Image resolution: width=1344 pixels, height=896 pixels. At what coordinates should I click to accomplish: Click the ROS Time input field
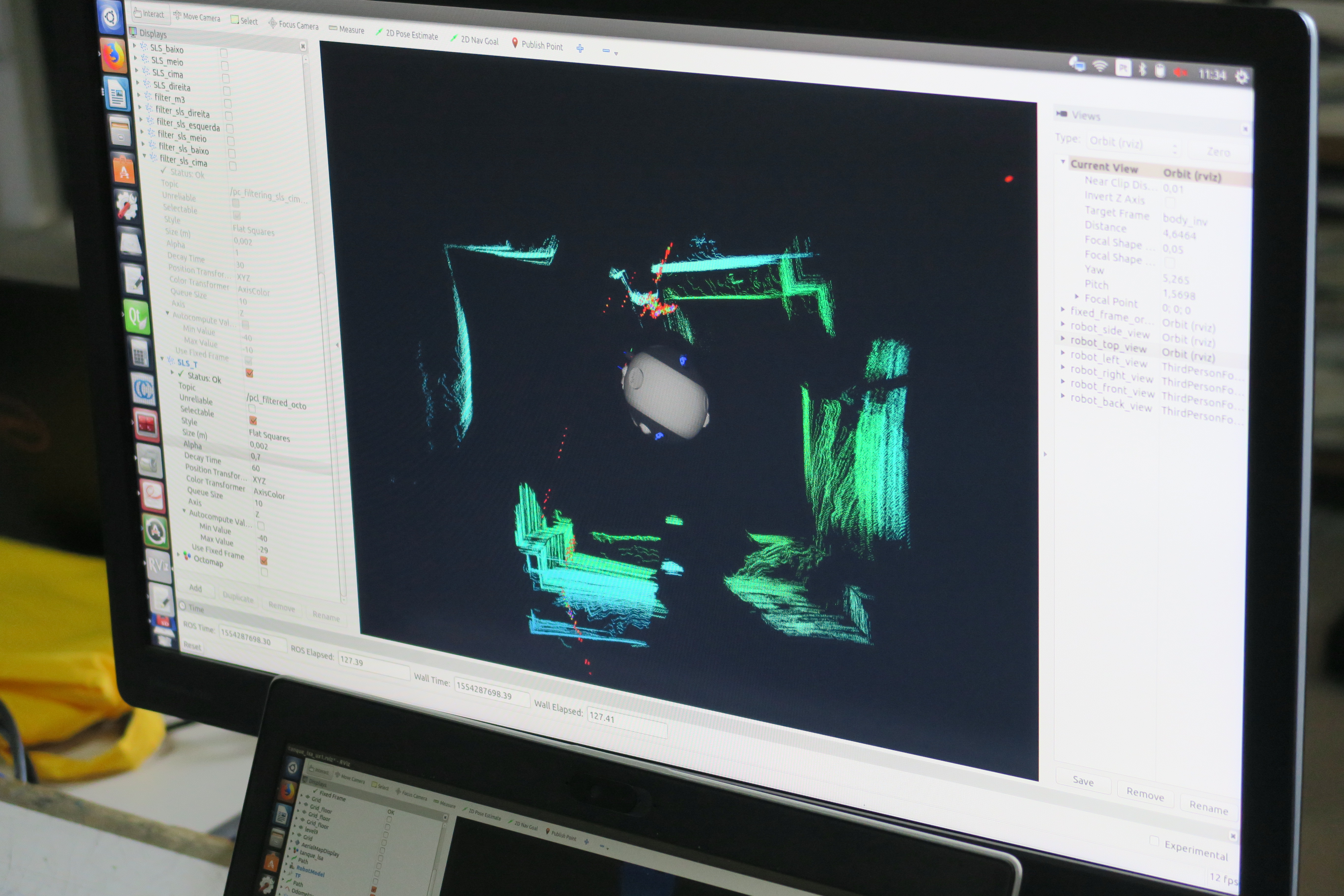[x=252, y=639]
